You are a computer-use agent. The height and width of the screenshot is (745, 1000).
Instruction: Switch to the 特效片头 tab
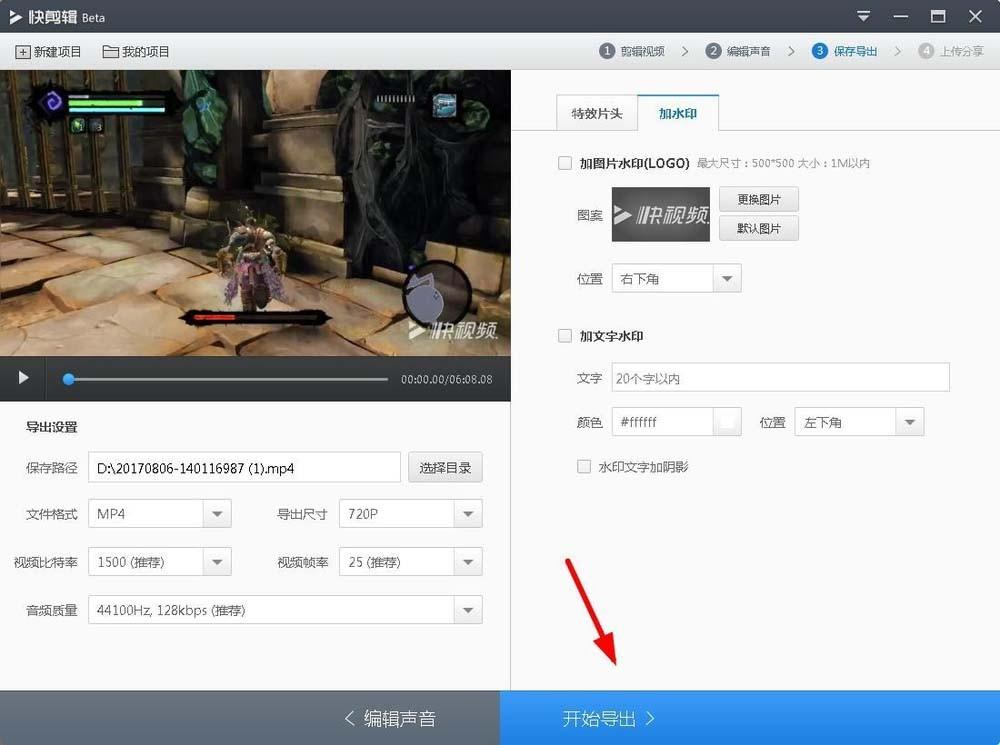point(597,113)
